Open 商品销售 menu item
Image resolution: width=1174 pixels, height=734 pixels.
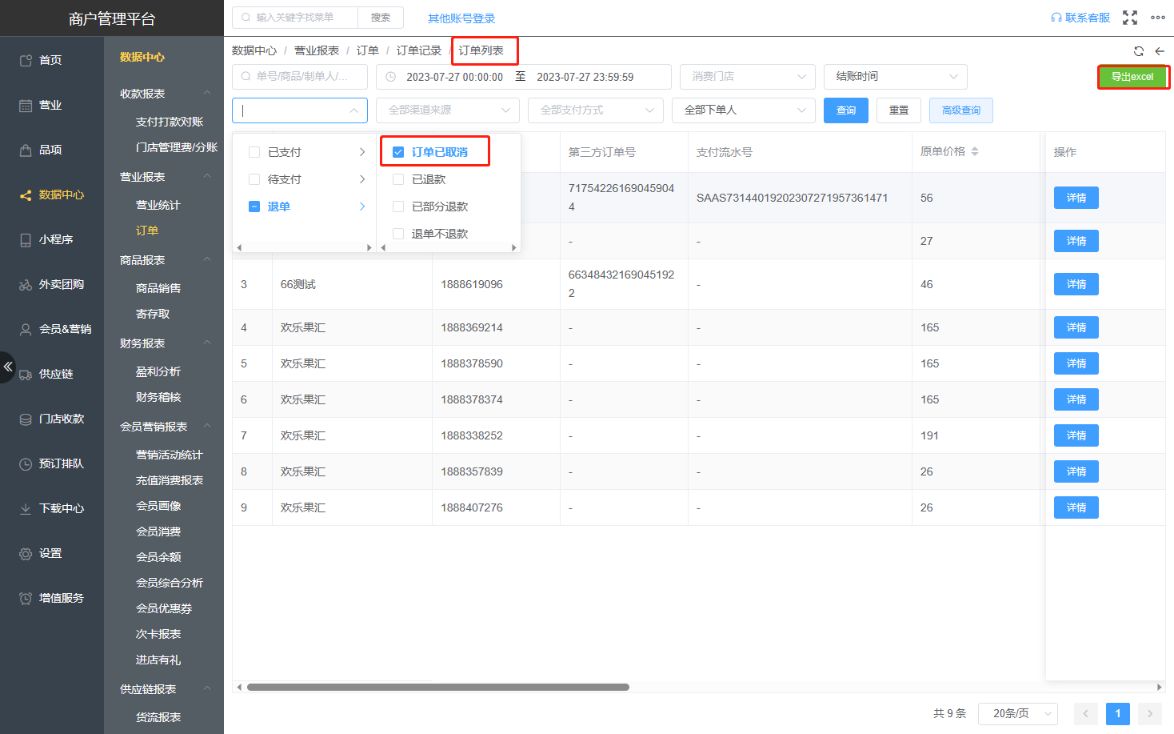158,288
